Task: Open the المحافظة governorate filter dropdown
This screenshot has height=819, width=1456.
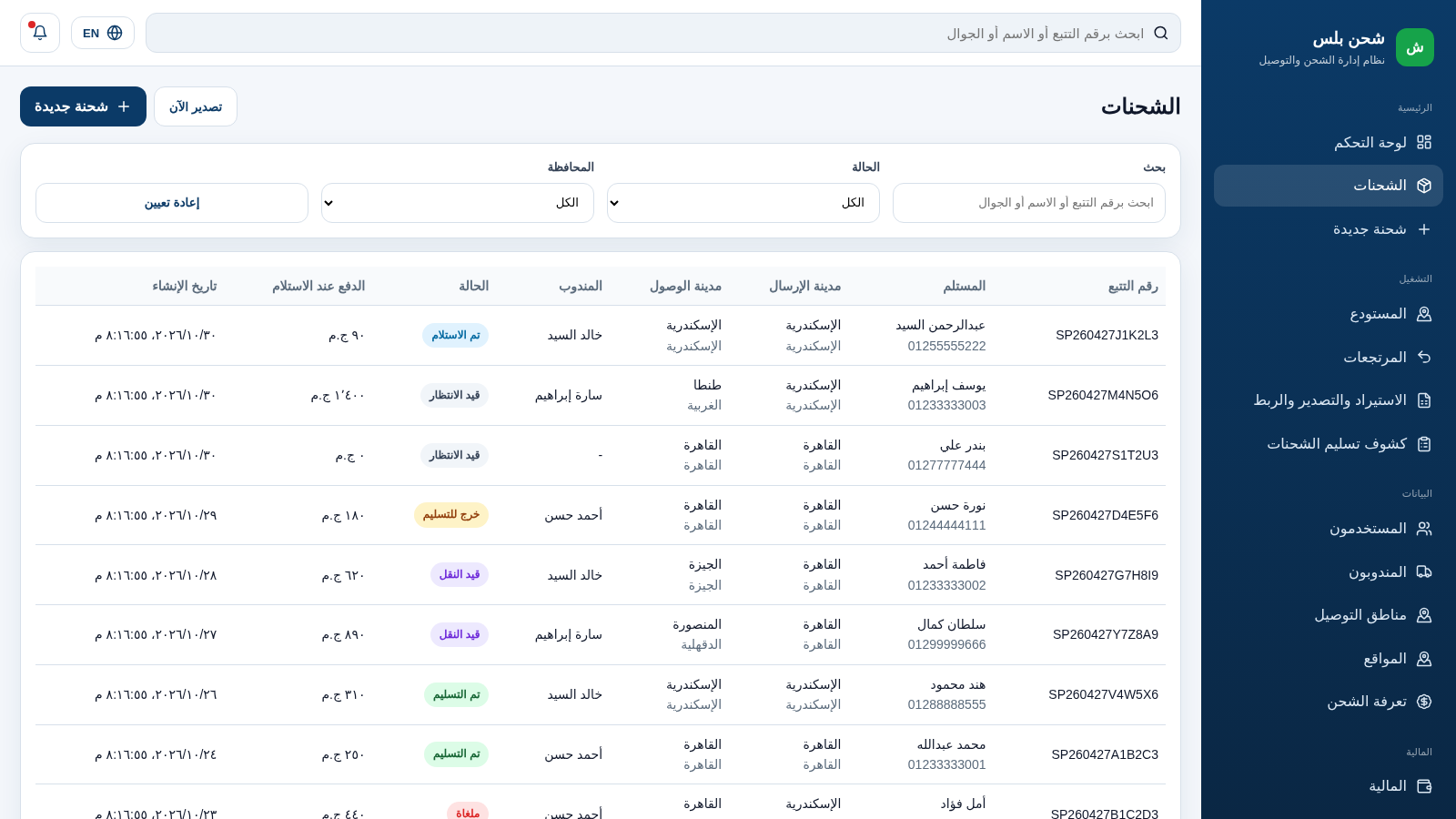Action: point(458,203)
